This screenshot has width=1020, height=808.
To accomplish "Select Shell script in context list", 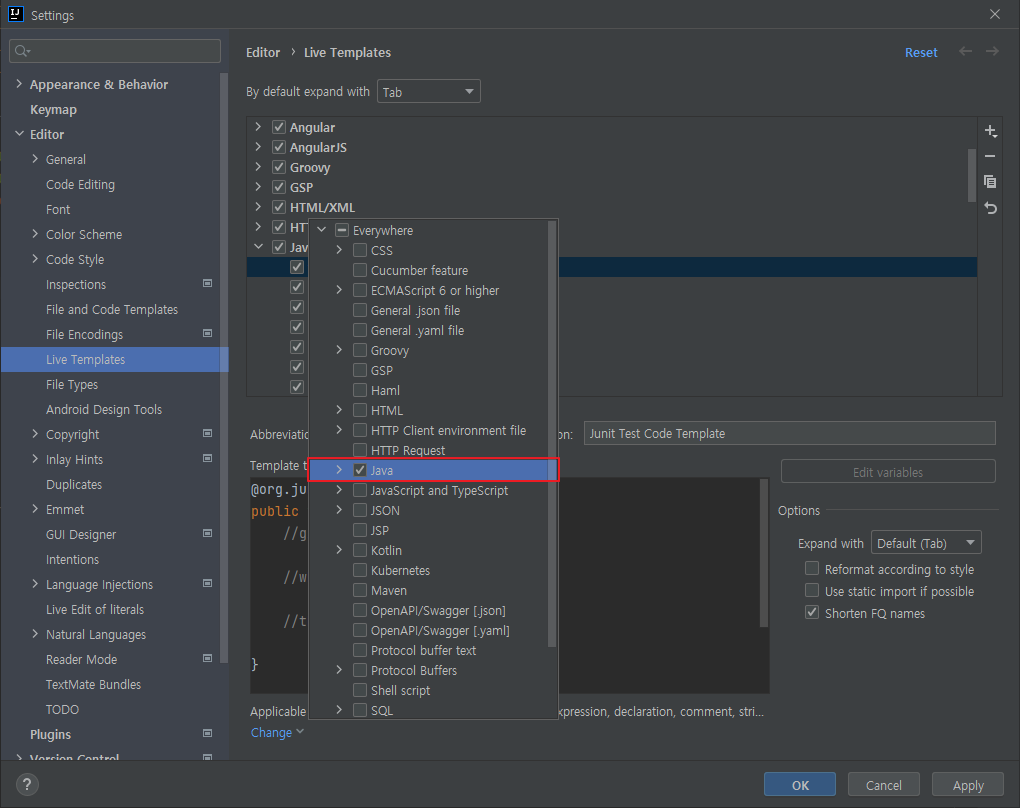I will click(400, 690).
